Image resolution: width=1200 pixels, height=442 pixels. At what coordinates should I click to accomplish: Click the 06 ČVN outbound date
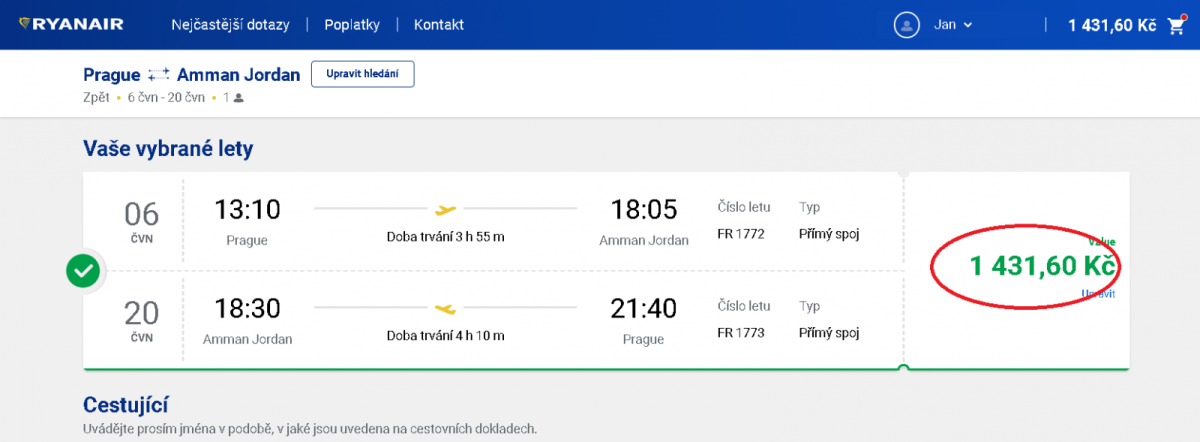(x=141, y=220)
